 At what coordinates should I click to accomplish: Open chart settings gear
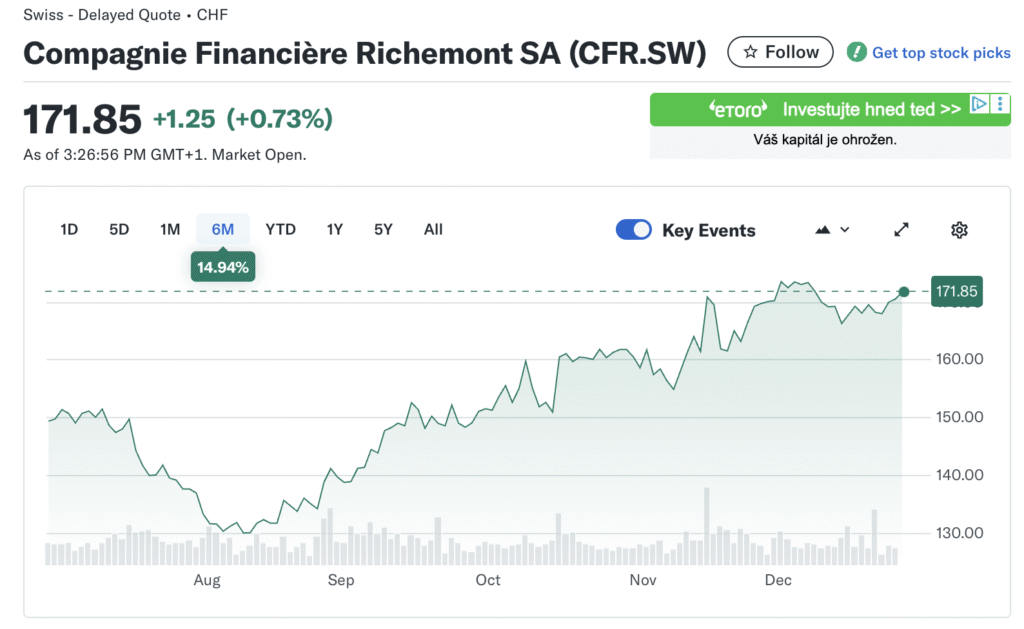(x=959, y=230)
